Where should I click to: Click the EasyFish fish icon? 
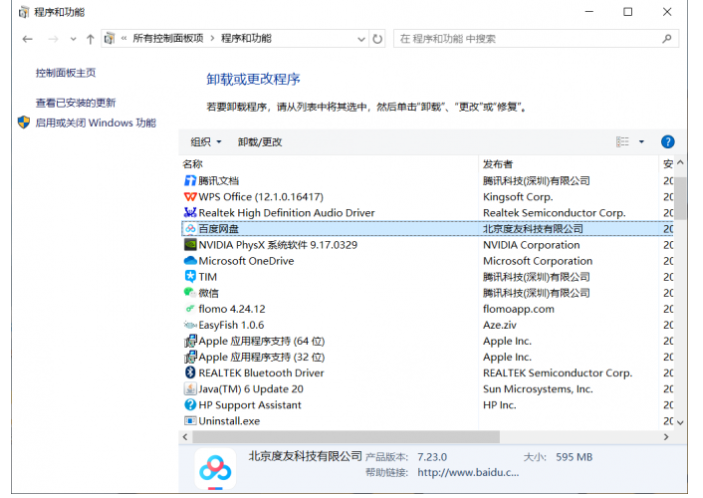pyautogui.click(x=190, y=325)
